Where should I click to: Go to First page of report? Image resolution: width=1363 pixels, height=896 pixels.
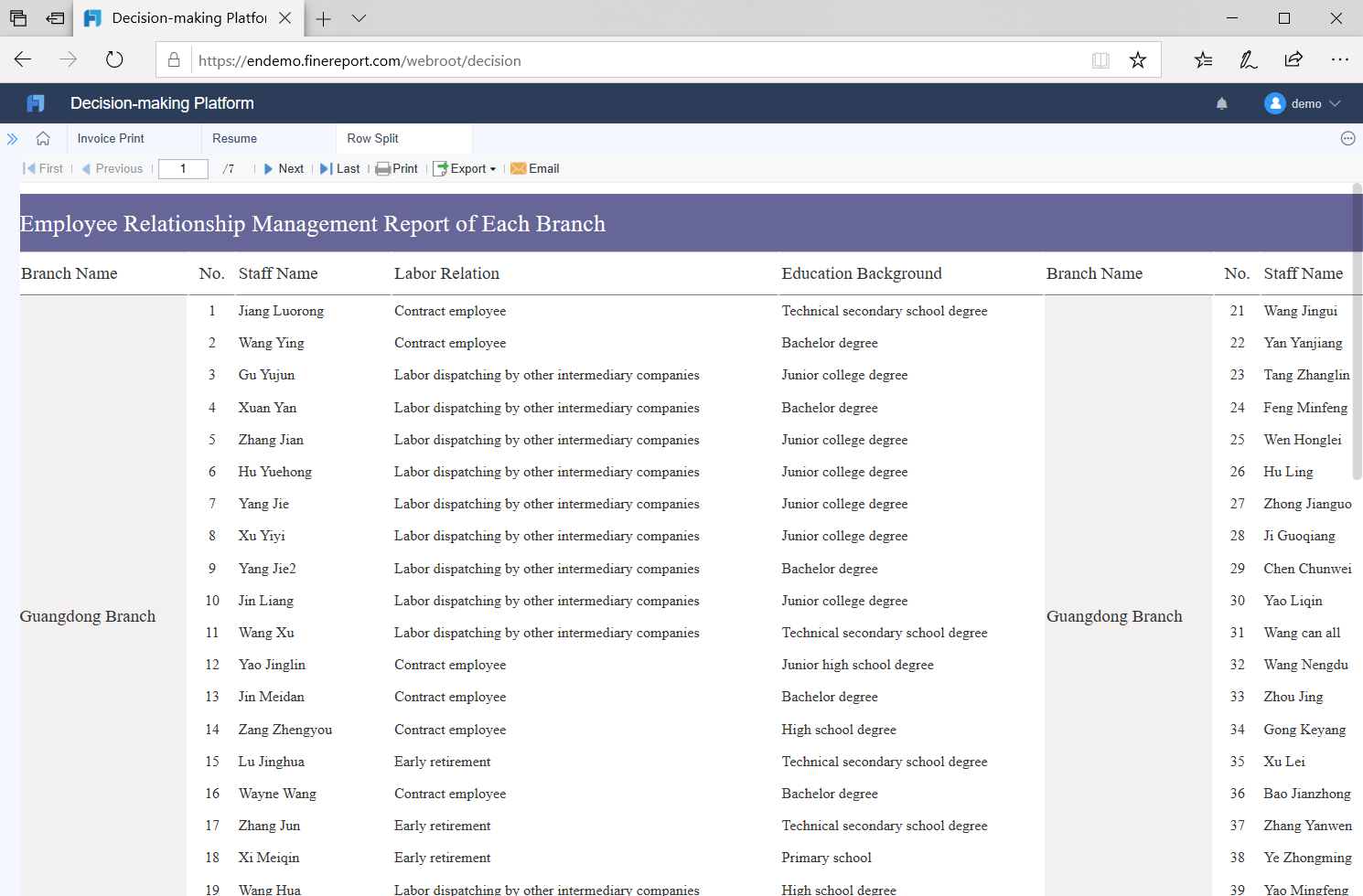pyautogui.click(x=43, y=169)
